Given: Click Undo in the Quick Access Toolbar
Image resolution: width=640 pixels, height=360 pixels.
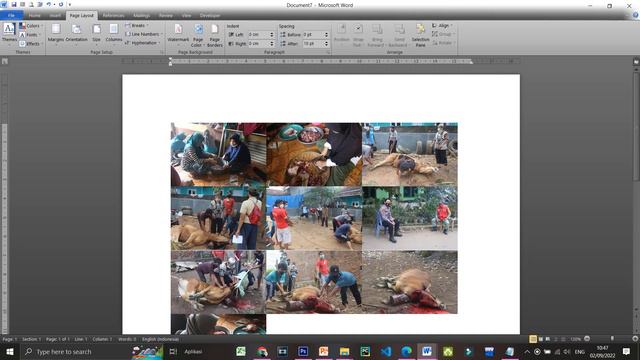Looking at the screenshot, I should (x=49, y=4).
